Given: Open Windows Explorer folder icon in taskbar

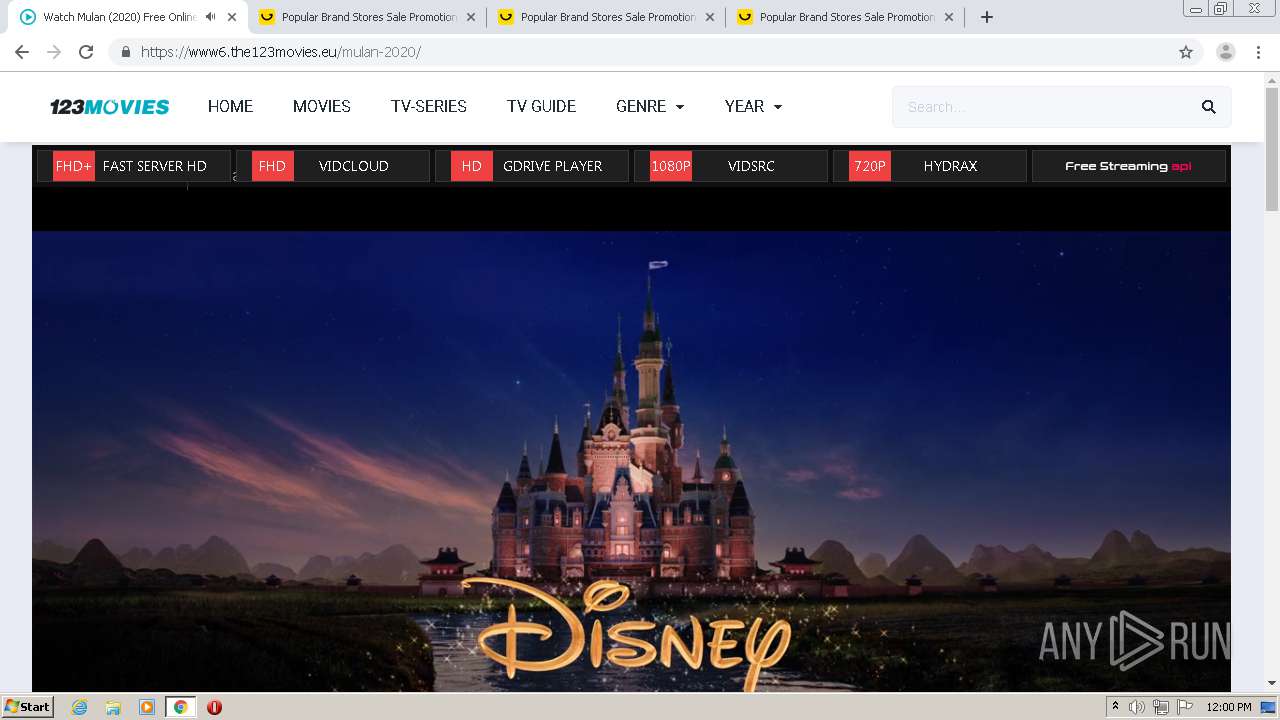Looking at the screenshot, I should pyautogui.click(x=113, y=707).
